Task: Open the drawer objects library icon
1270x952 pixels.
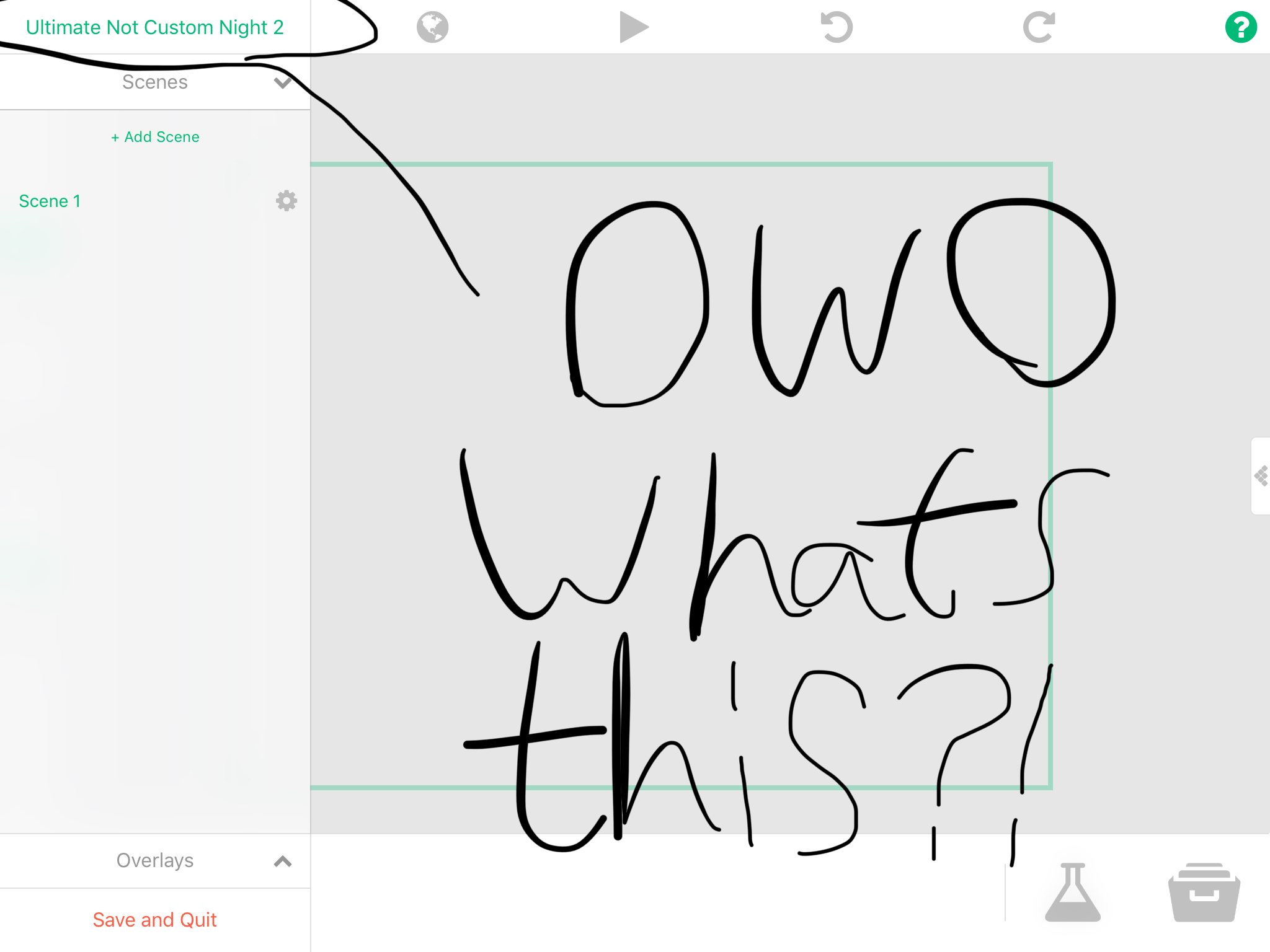Action: click(x=1203, y=892)
